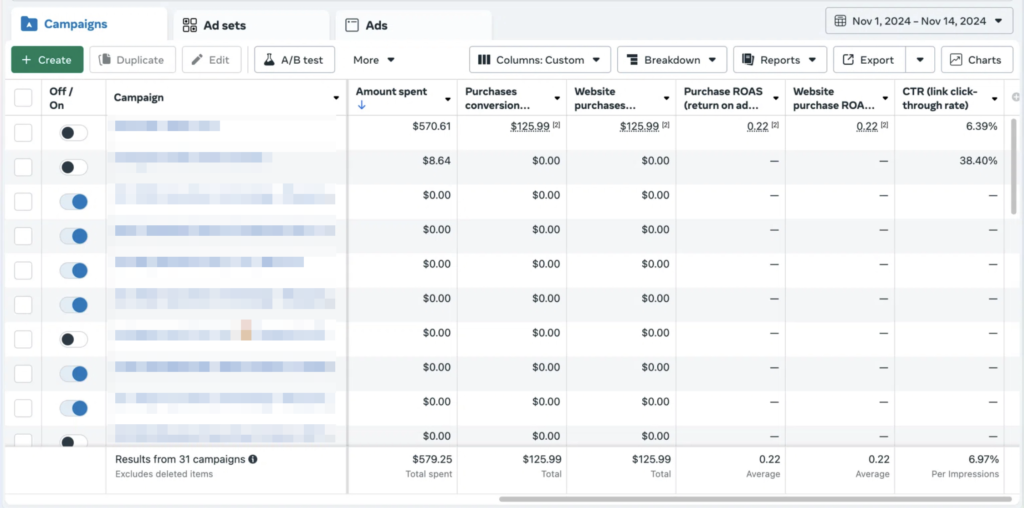
Task: Open the Reports menu button
Action: click(x=780, y=60)
